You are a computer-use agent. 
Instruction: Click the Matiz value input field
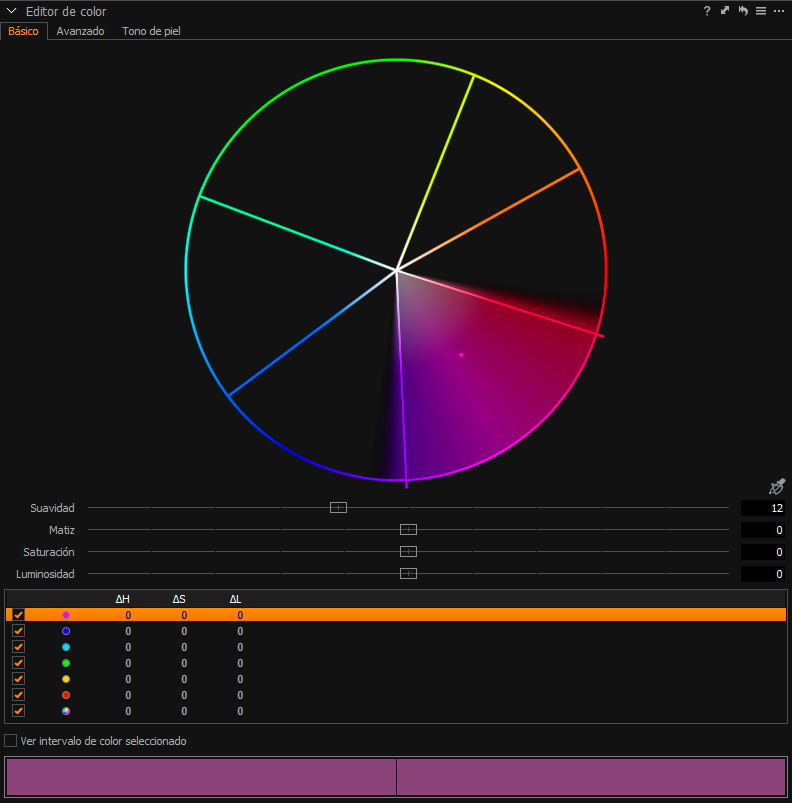(x=764, y=530)
